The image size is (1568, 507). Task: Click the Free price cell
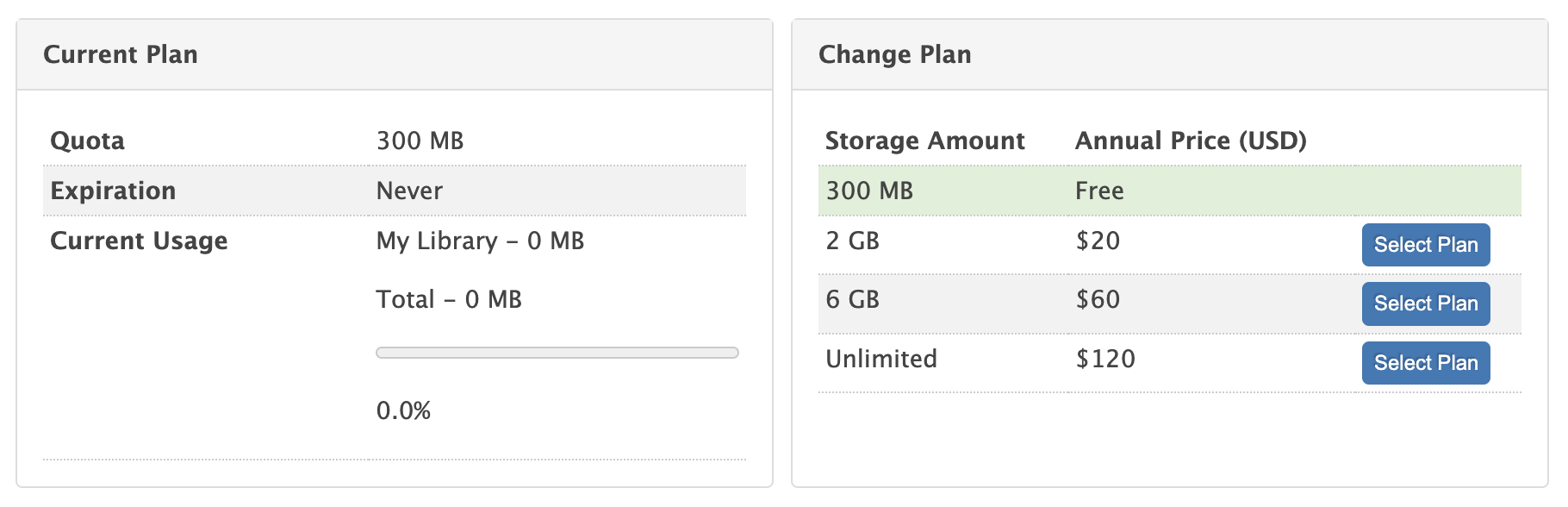(1099, 191)
